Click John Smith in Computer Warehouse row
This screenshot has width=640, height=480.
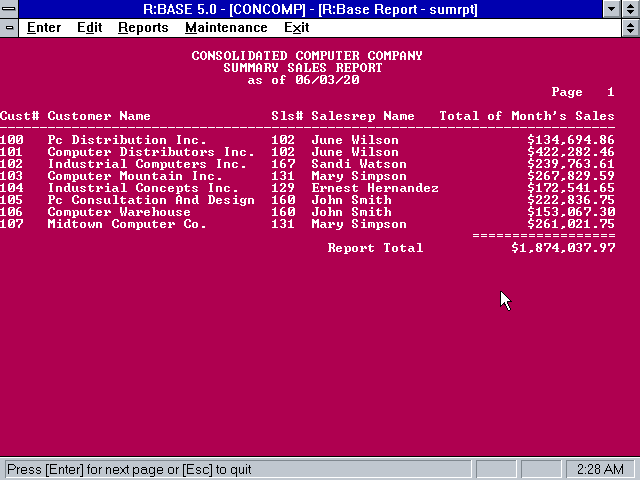tap(351, 212)
